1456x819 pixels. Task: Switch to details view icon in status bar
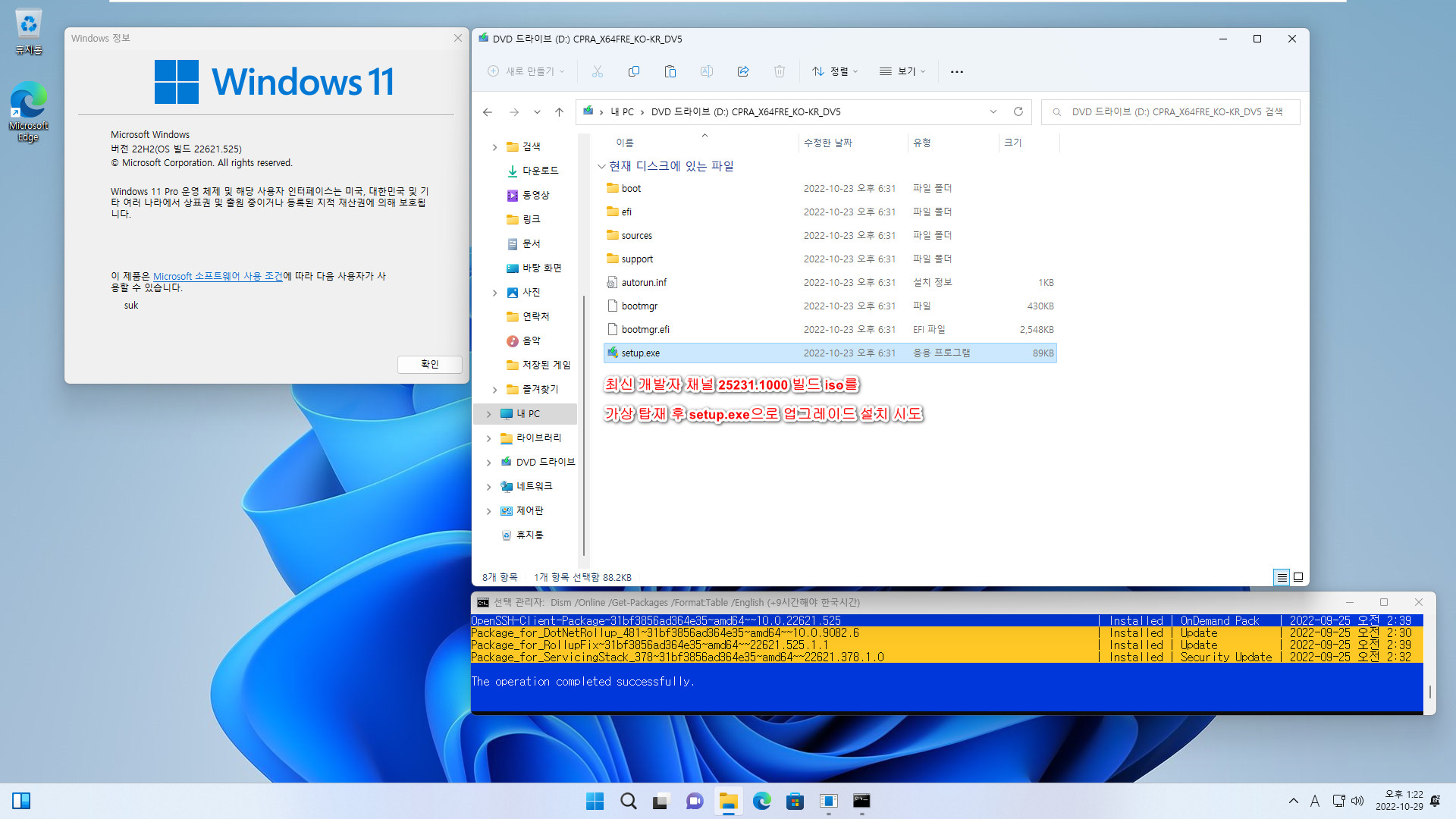click(1281, 577)
